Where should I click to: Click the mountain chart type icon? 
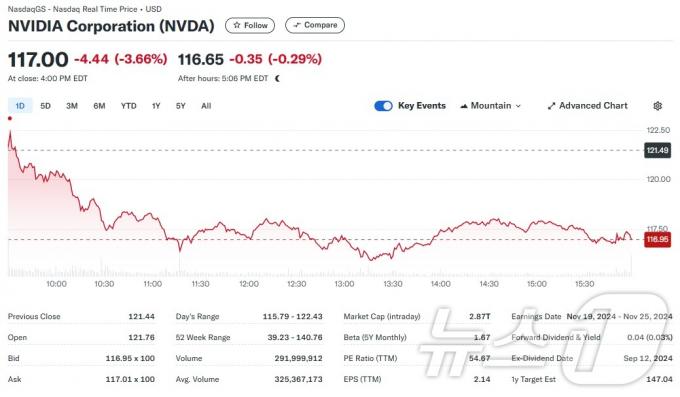click(x=464, y=106)
